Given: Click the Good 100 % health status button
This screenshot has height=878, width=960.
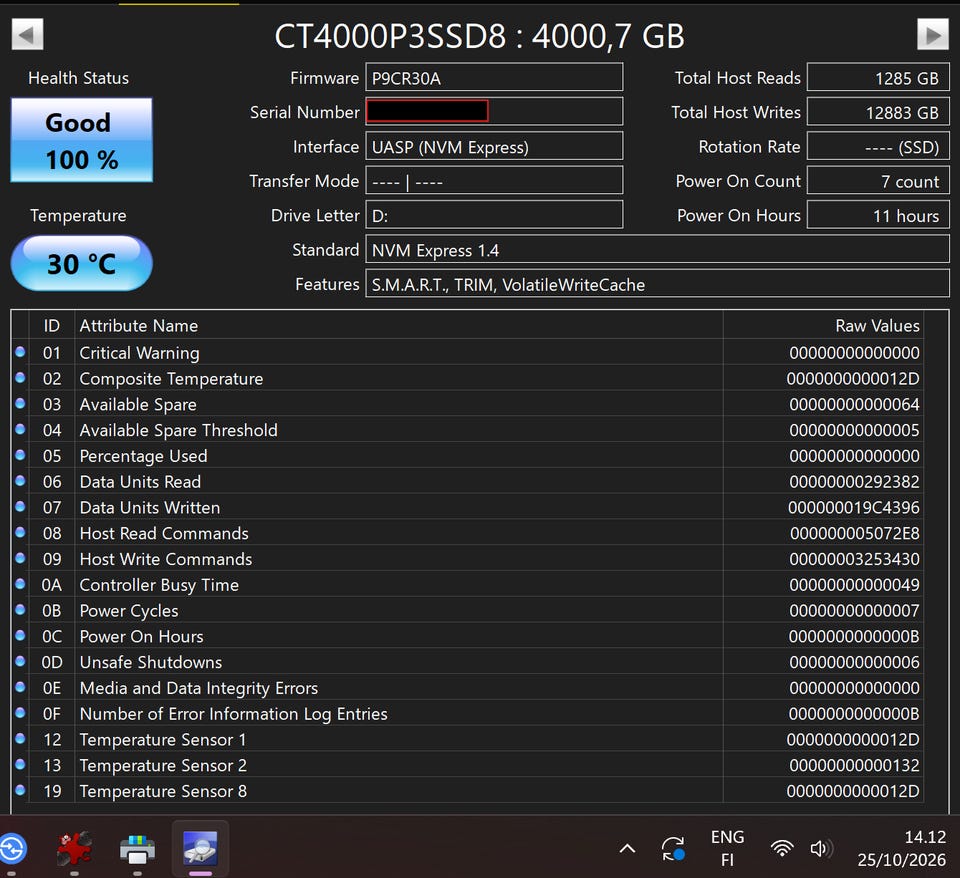Looking at the screenshot, I should click(81, 140).
